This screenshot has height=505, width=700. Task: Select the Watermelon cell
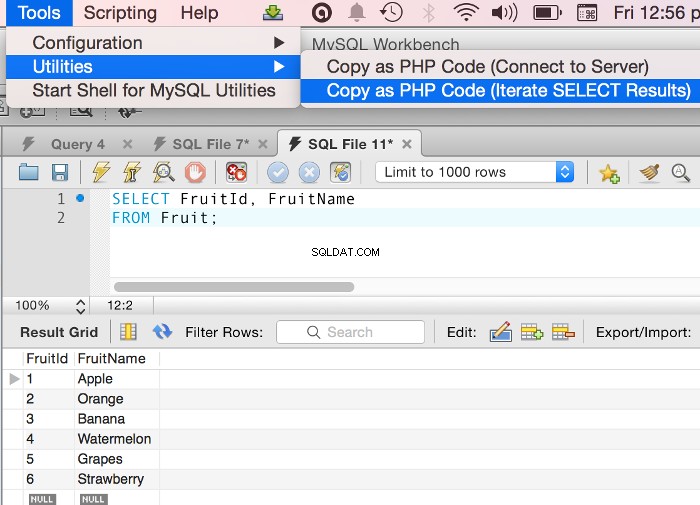click(x=117, y=439)
